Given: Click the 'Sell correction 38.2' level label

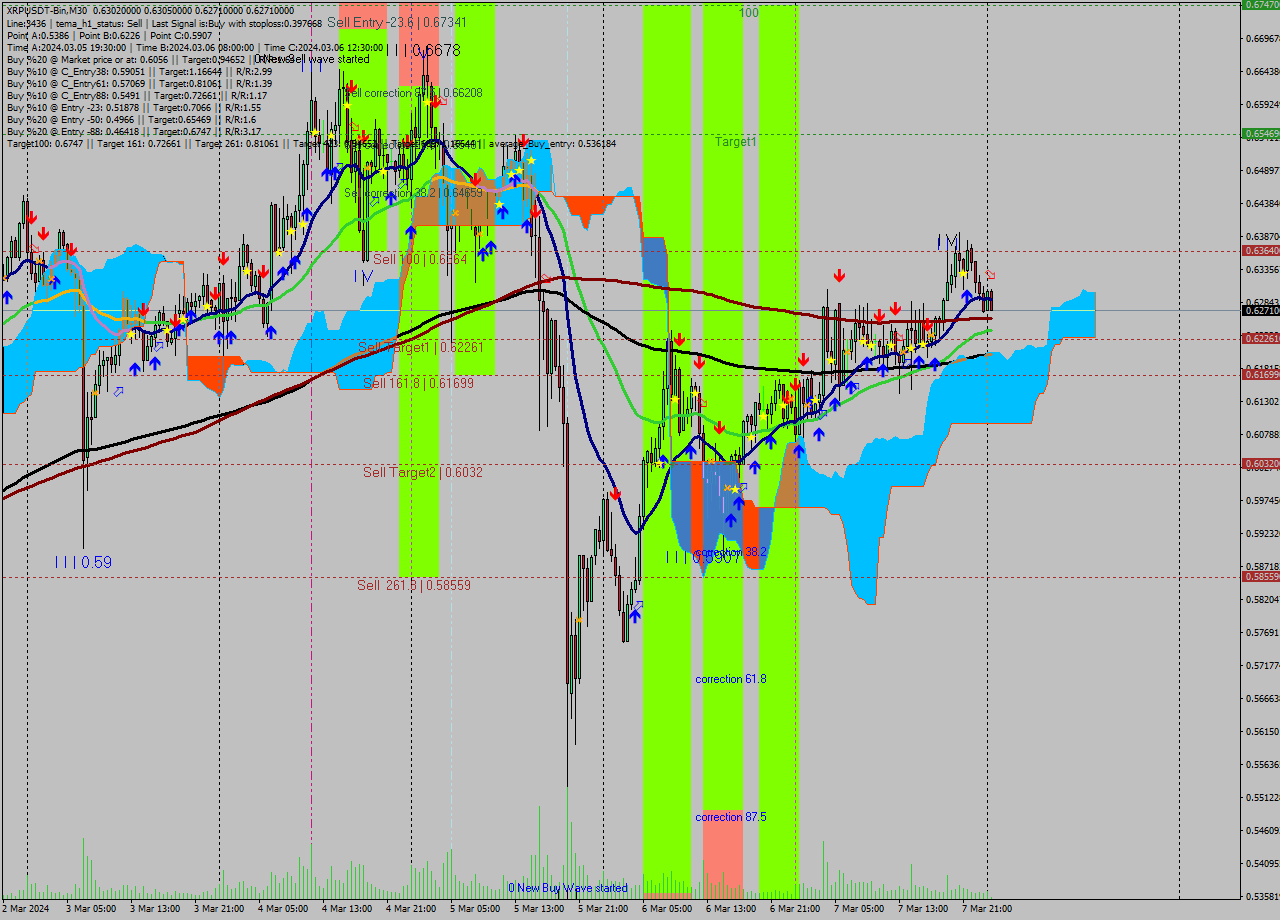Looking at the screenshot, I should pyautogui.click(x=414, y=193).
